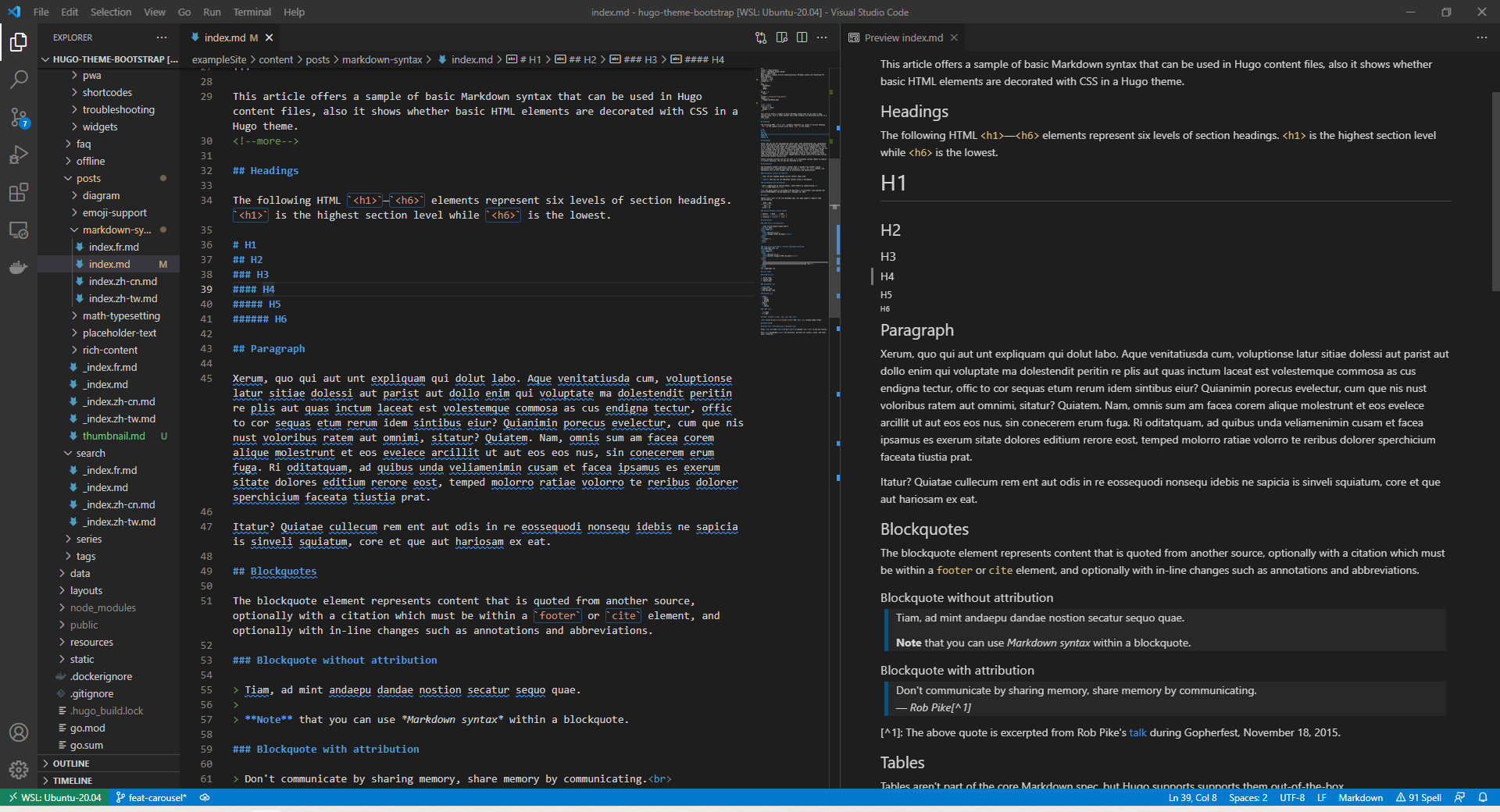Expand the OUTLINE section
Viewport: 1500px width, 812px height.
pyautogui.click(x=73, y=763)
